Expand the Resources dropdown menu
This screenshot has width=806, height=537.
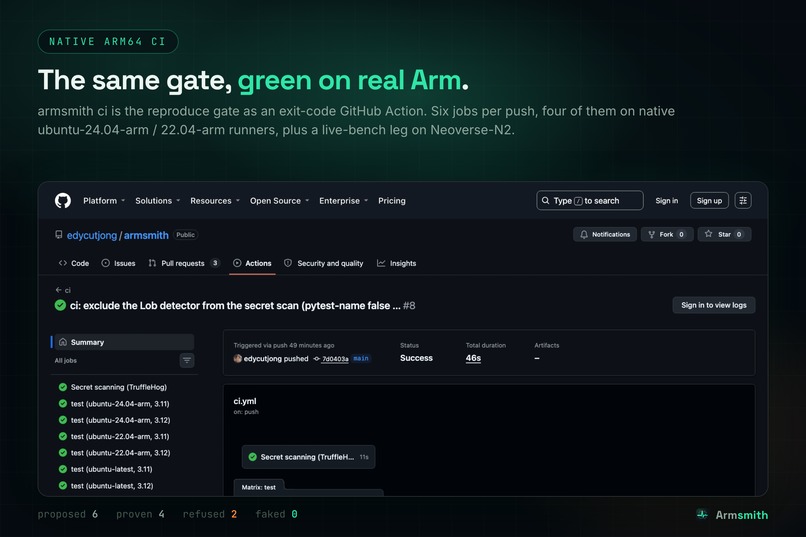tap(215, 201)
